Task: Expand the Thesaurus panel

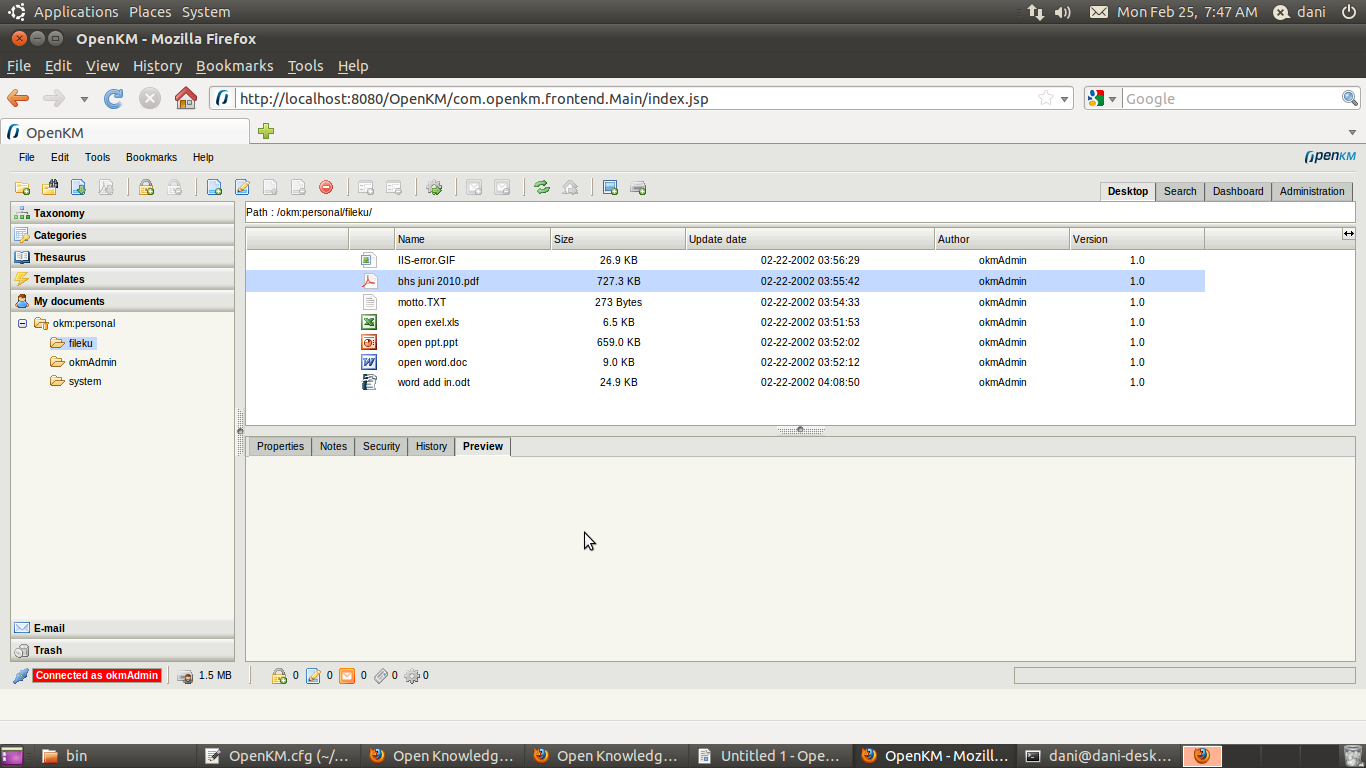Action: (122, 257)
